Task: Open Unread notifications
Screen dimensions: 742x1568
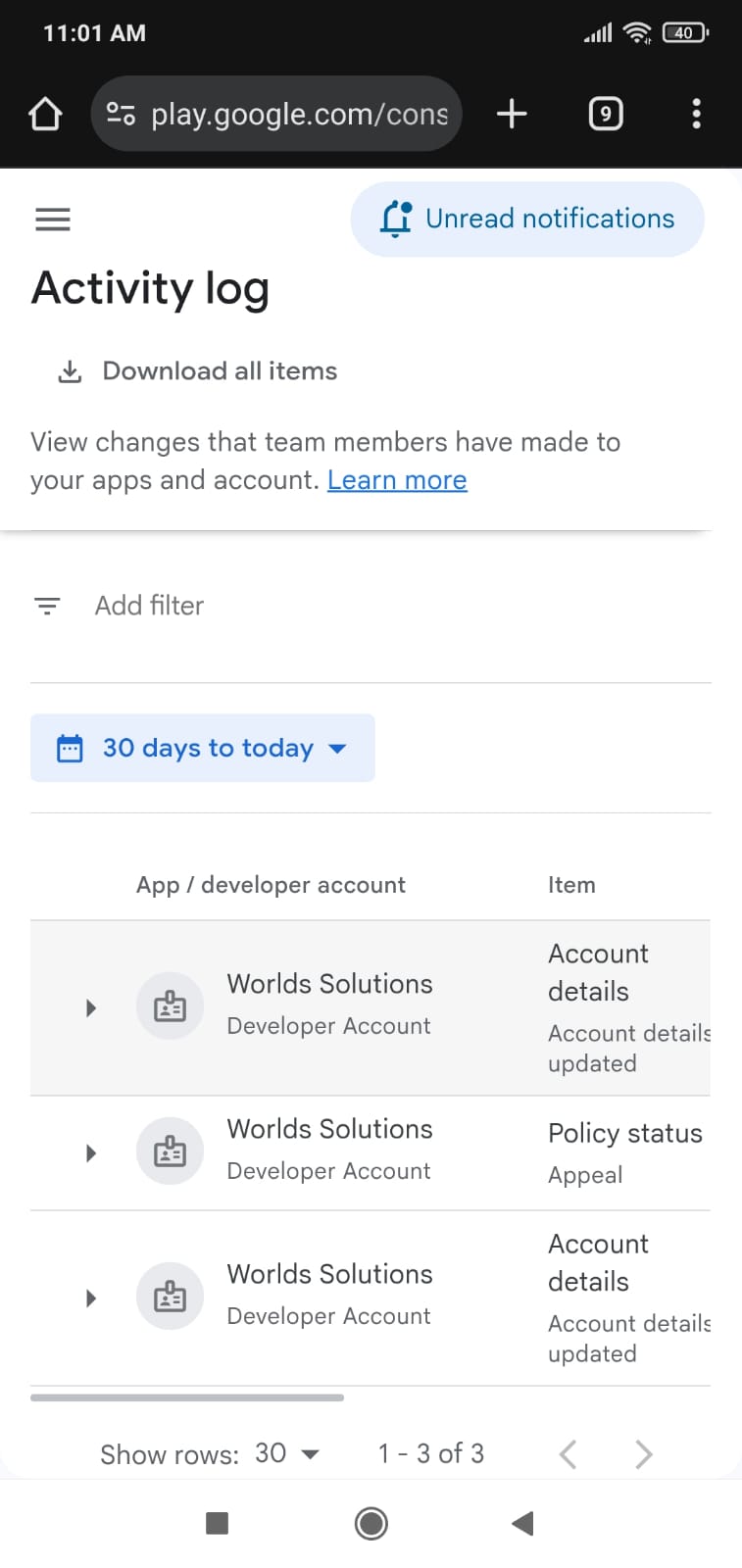Action: (527, 219)
